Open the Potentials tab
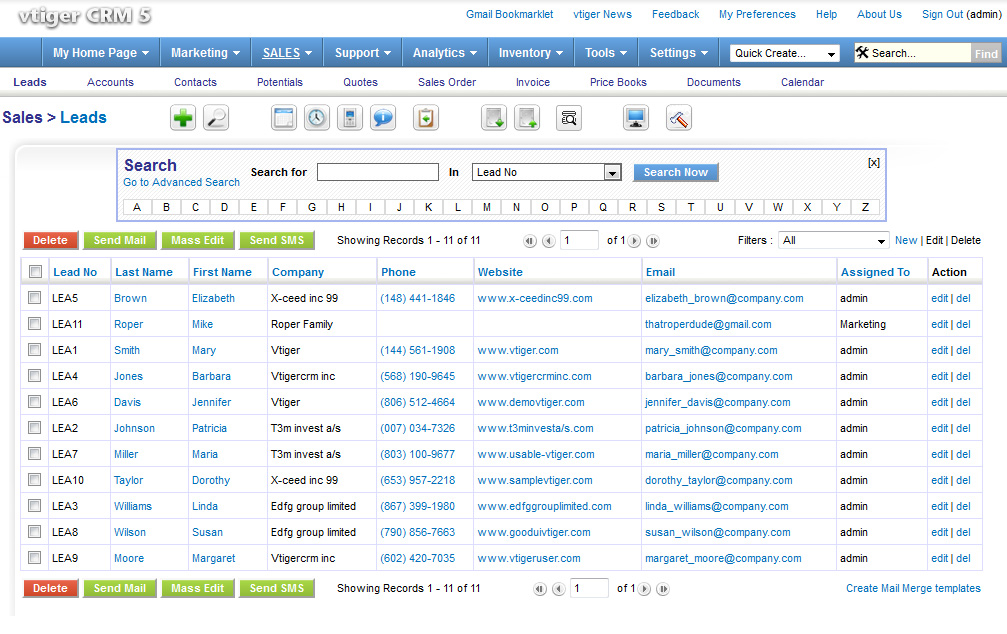The width and height of the screenshot is (1007, 634). pyautogui.click(x=279, y=82)
